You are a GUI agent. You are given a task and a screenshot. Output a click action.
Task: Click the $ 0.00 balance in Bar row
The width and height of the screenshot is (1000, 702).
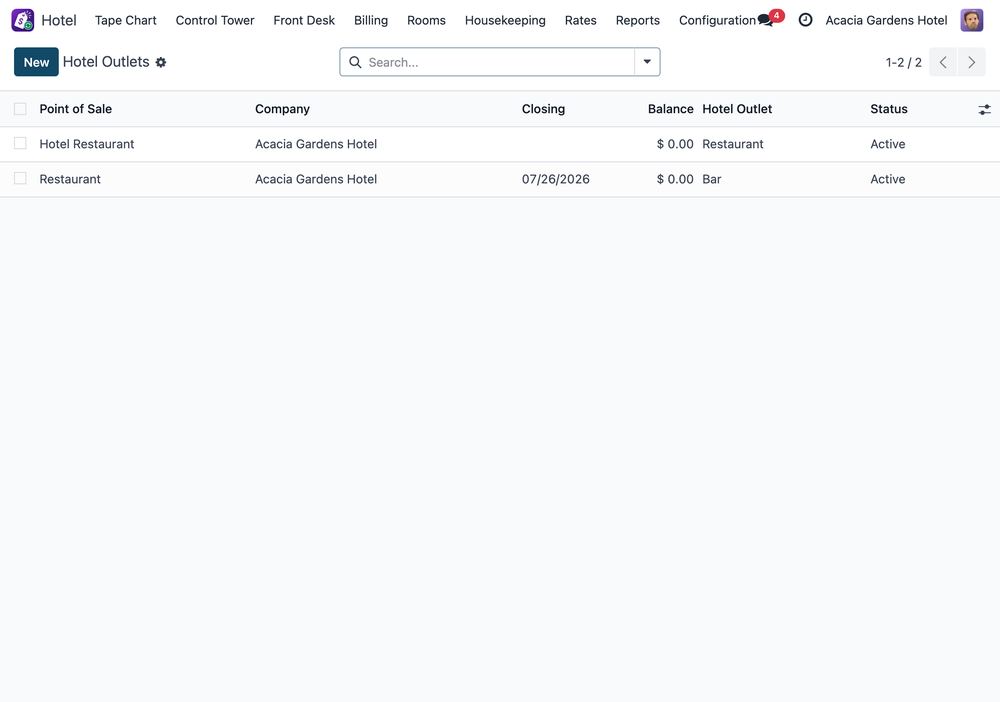(x=675, y=179)
